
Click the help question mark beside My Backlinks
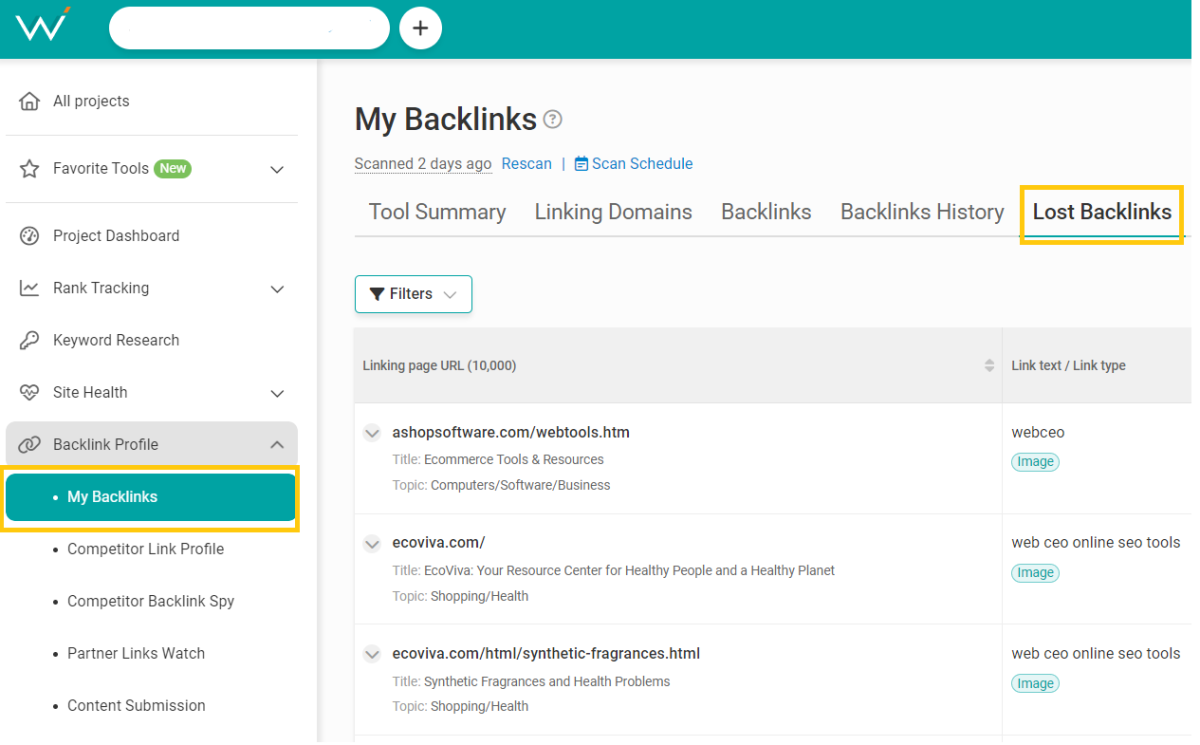pos(552,120)
